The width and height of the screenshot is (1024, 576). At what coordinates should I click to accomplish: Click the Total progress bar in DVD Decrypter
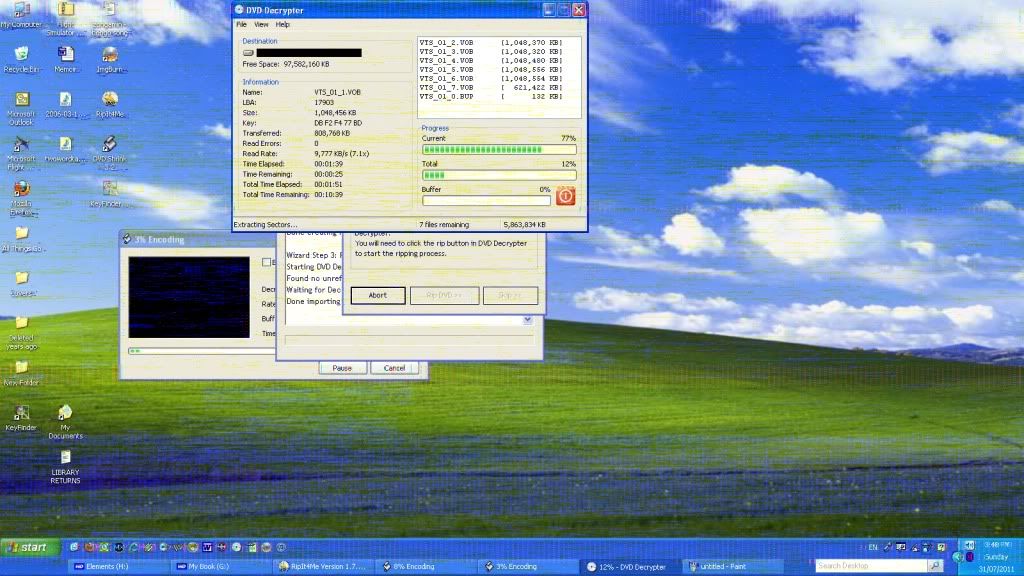pyautogui.click(x=499, y=175)
